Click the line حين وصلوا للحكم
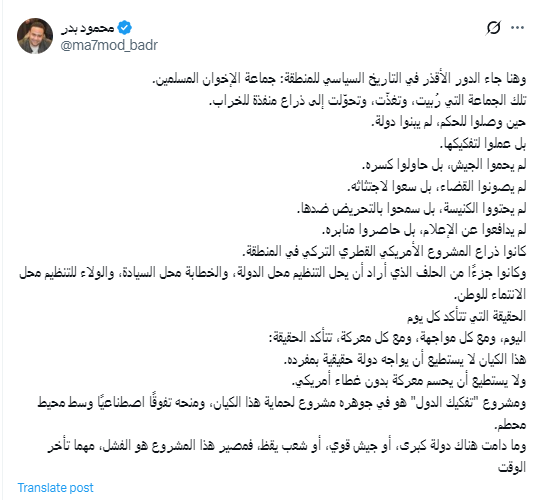539x500 pixels. coord(449,122)
